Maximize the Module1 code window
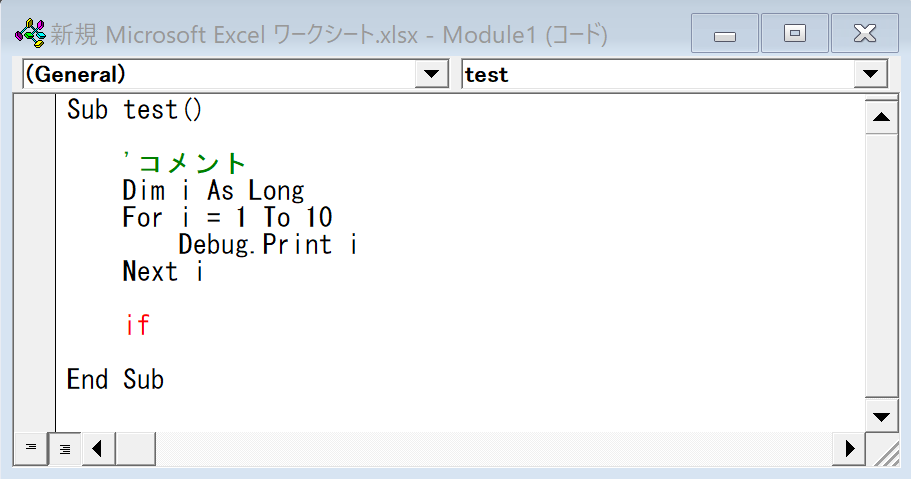The width and height of the screenshot is (911, 479). click(795, 34)
